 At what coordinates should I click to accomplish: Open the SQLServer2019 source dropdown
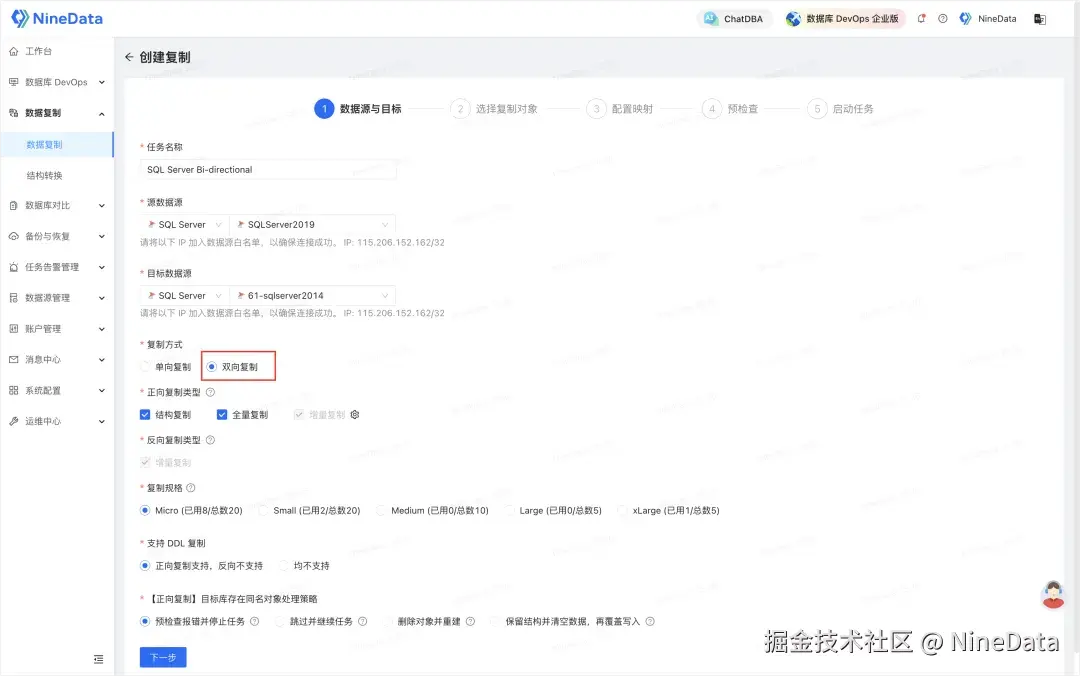(313, 224)
